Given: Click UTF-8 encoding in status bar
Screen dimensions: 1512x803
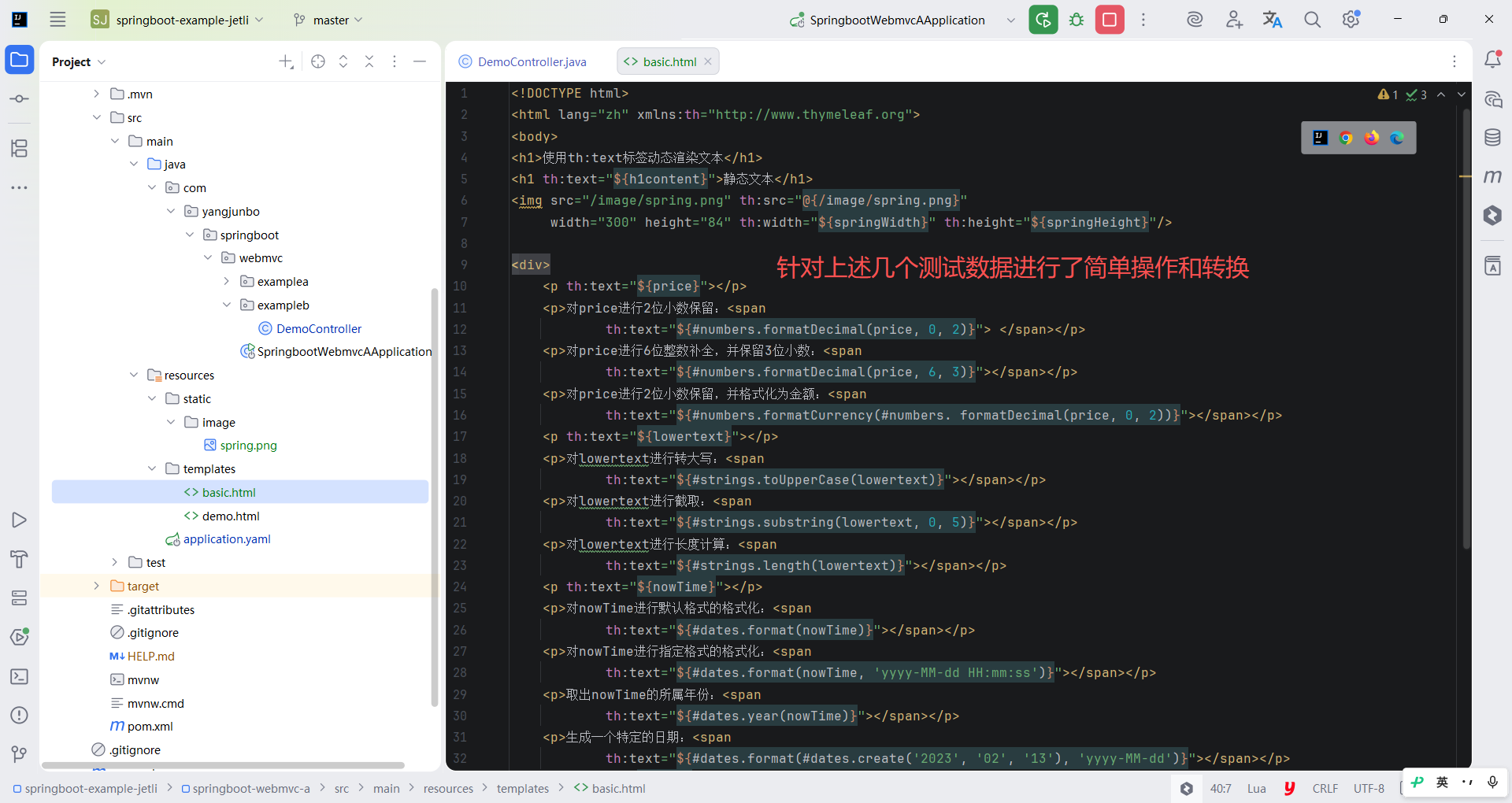Looking at the screenshot, I should (1369, 788).
